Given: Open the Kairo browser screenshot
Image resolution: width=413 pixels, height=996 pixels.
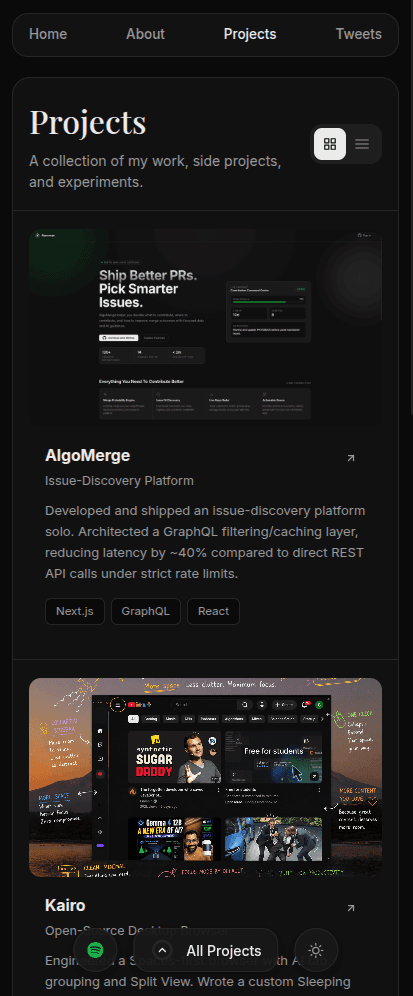Looking at the screenshot, I should [x=205, y=777].
